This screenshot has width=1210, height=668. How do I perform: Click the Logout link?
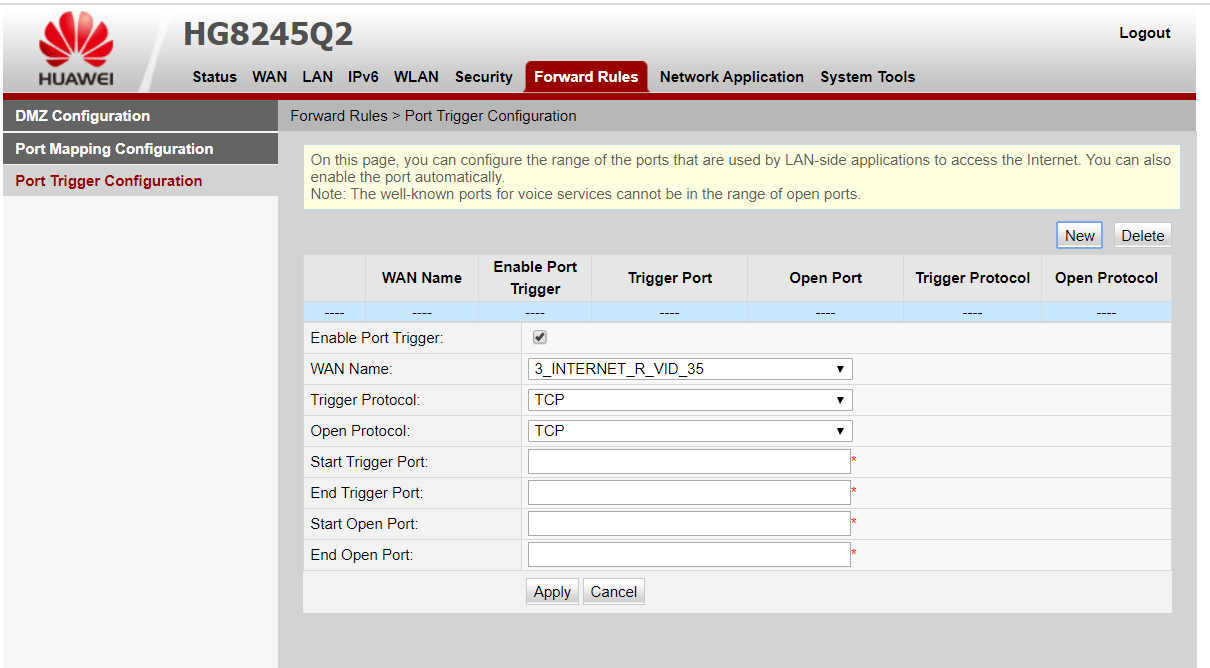coord(1144,33)
